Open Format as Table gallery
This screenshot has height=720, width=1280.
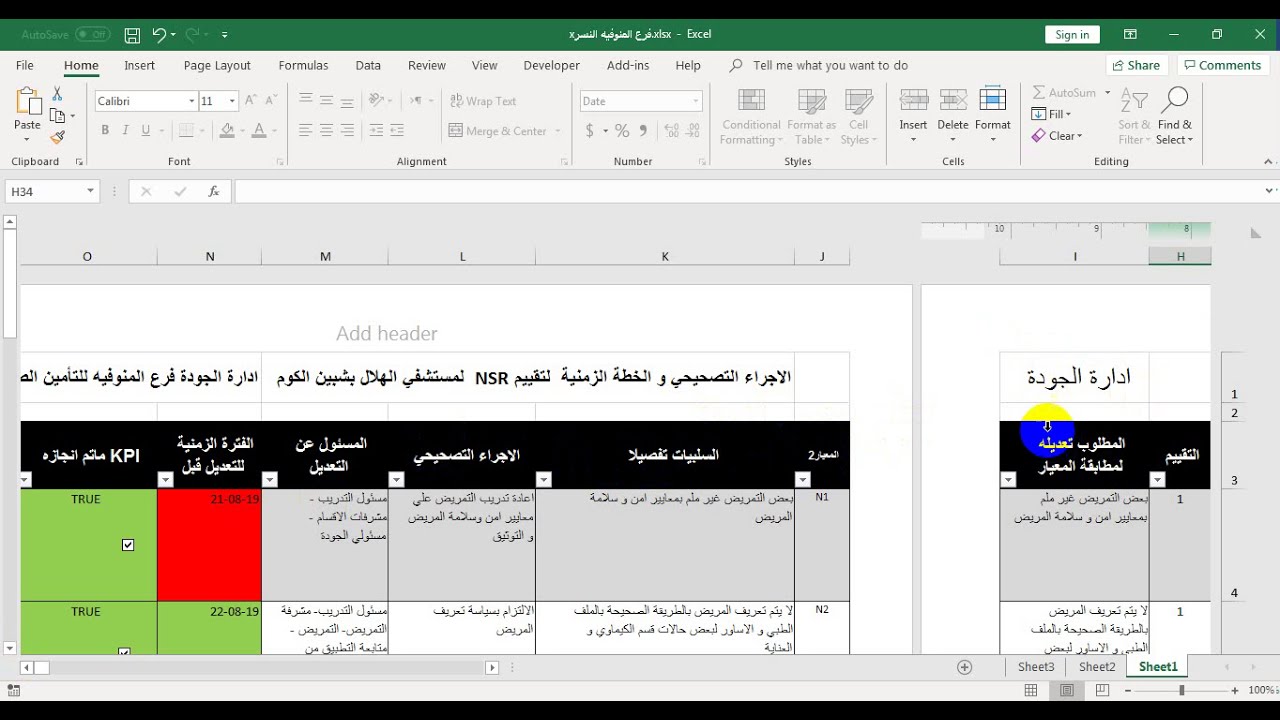811,117
